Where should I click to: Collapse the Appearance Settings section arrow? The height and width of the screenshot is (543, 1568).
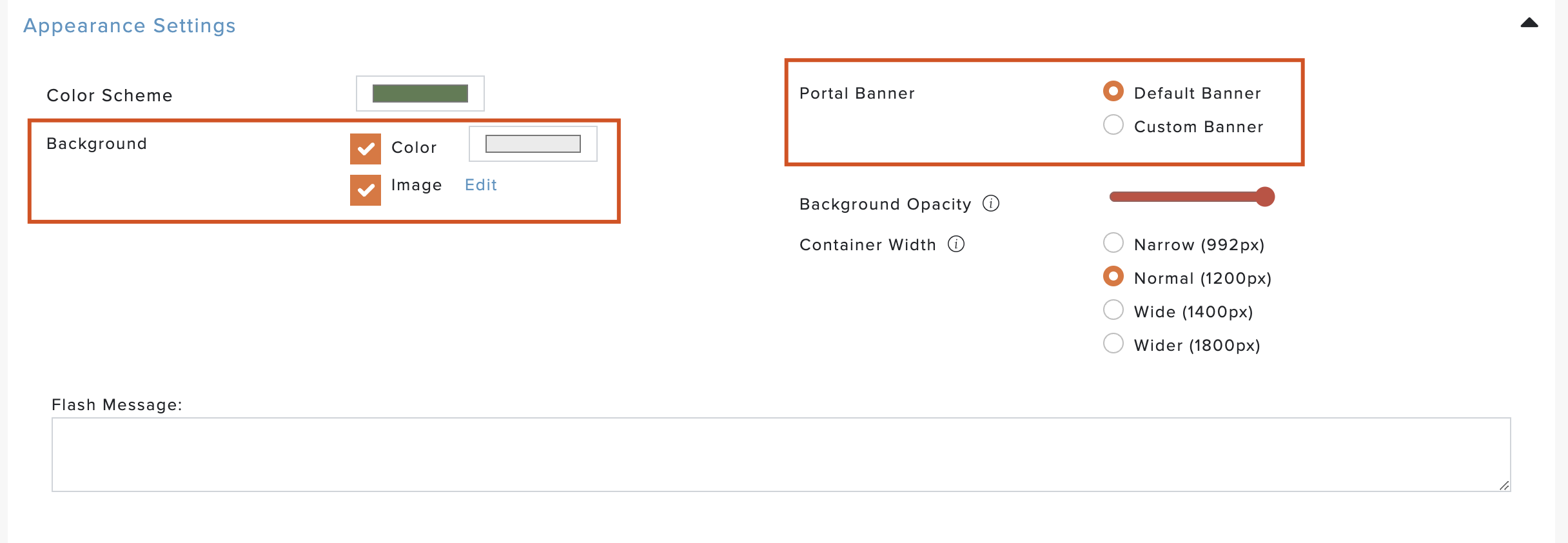(x=1529, y=23)
